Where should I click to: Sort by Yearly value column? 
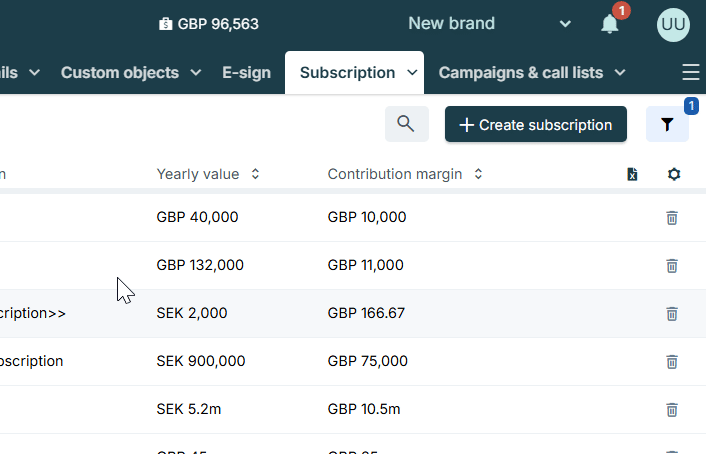click(255, 174)
